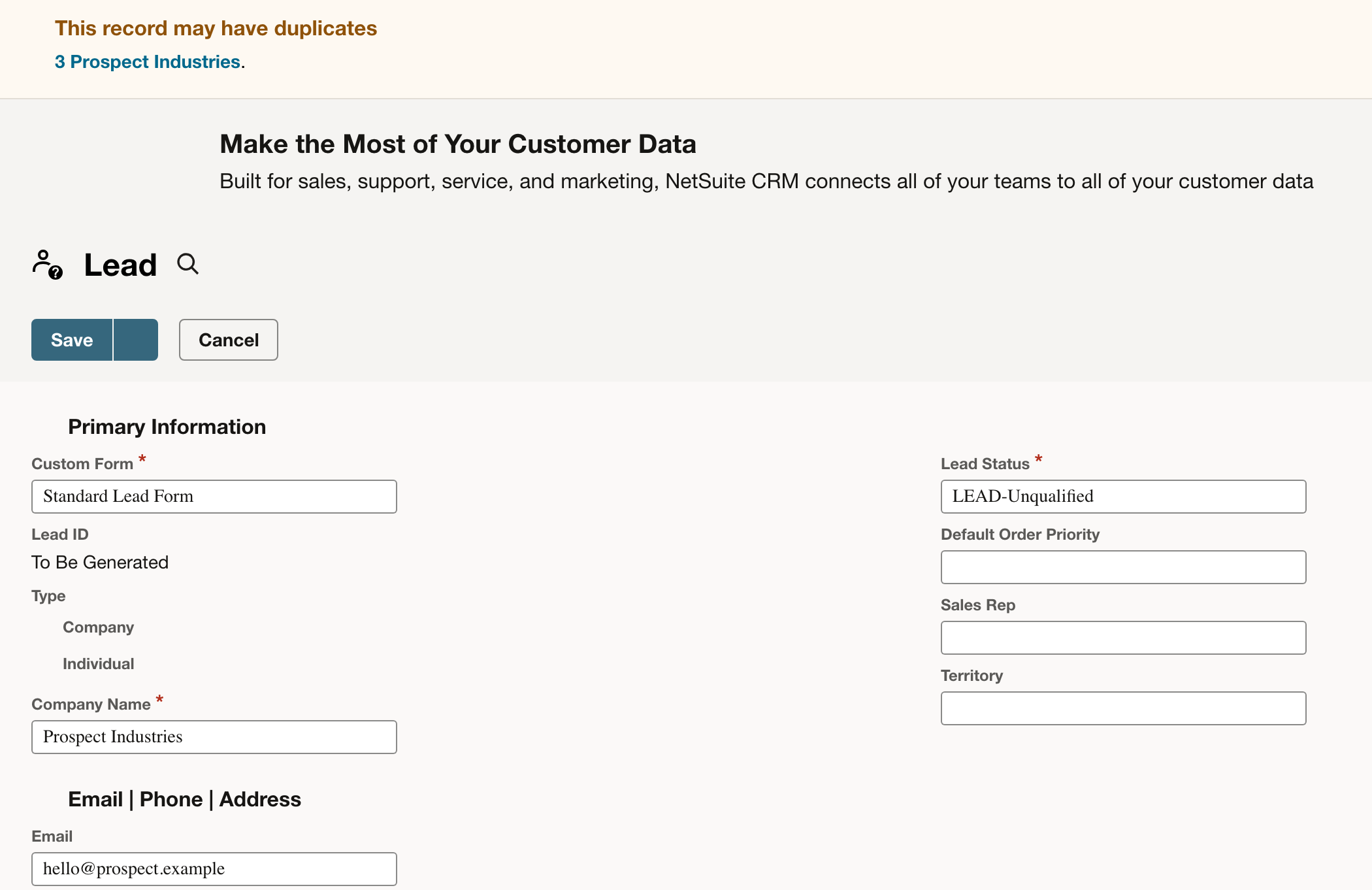Click the Company Name input field
The width and height of the screenshot is (1372, 890).
(214, 737)
